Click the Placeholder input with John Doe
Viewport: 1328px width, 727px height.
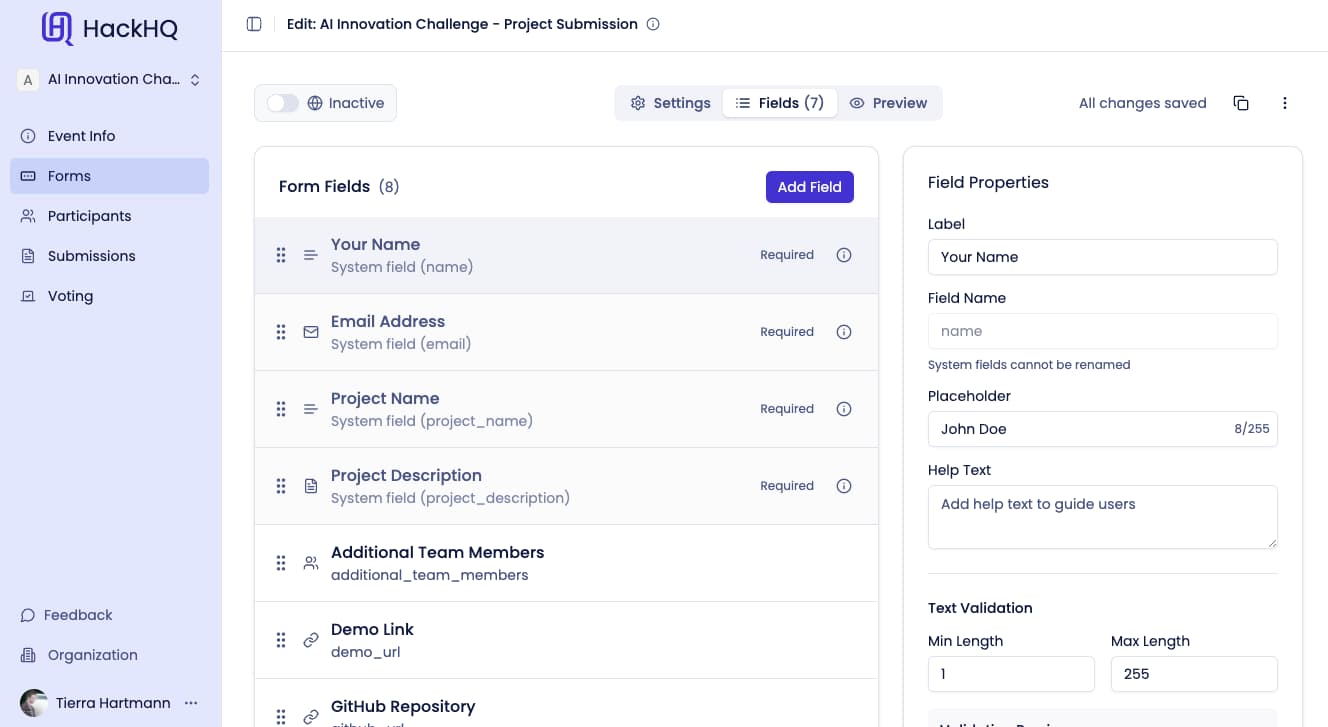(x=1080, y=429)
